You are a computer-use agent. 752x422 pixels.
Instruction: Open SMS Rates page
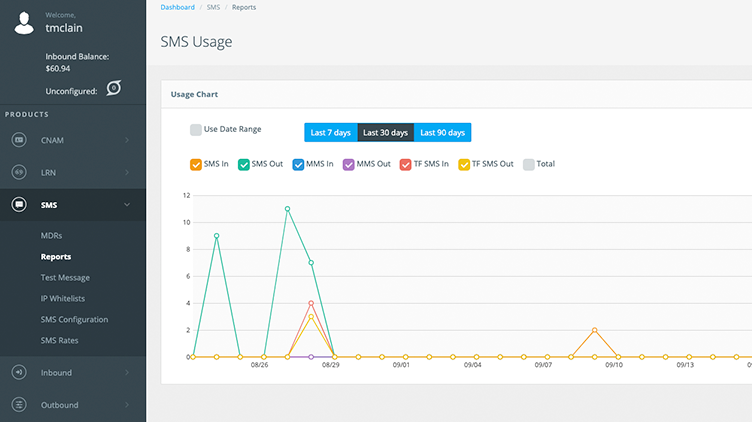coord(59,340)
